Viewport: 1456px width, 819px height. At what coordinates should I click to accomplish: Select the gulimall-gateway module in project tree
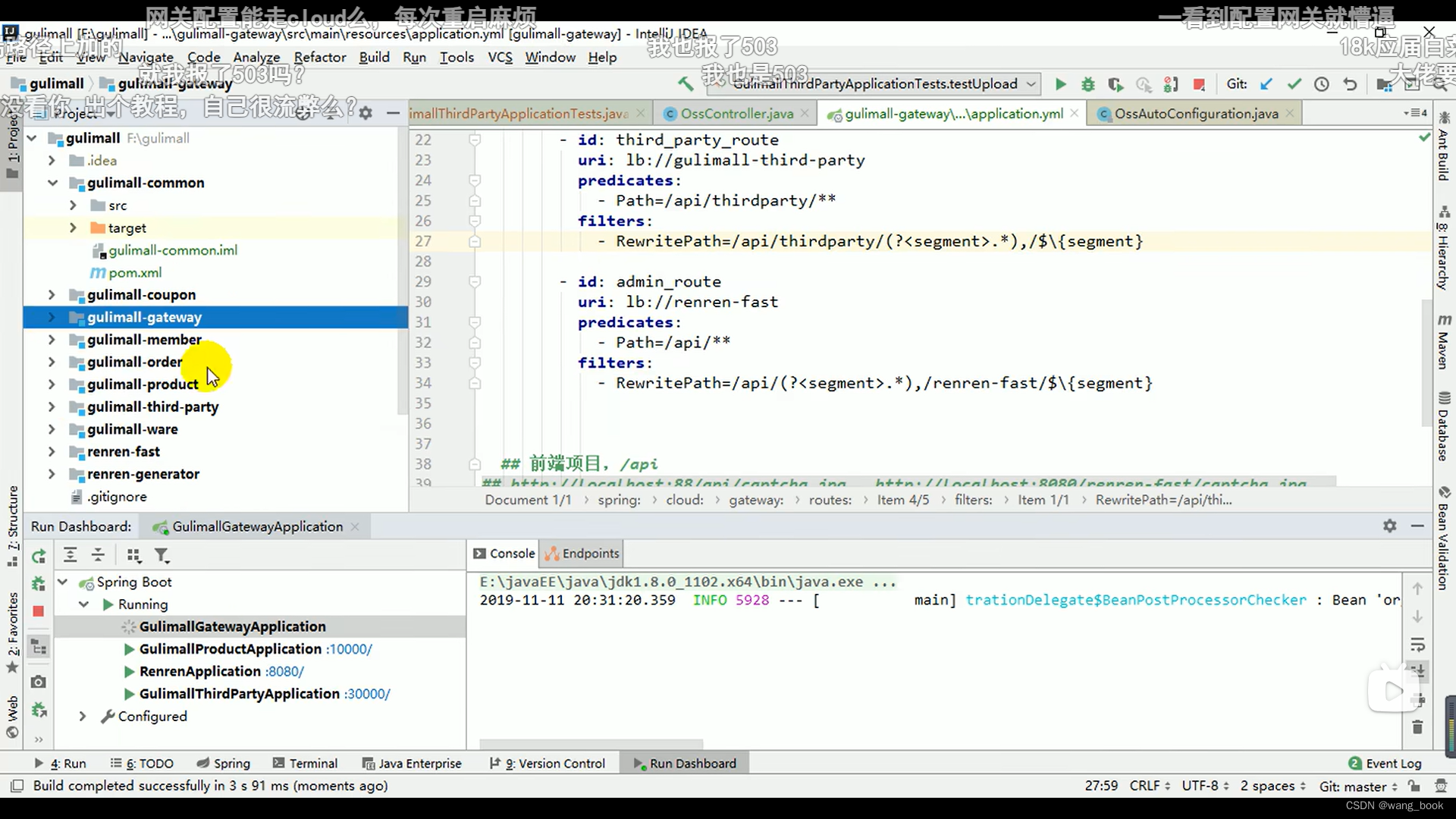click(x=144, y=316)
